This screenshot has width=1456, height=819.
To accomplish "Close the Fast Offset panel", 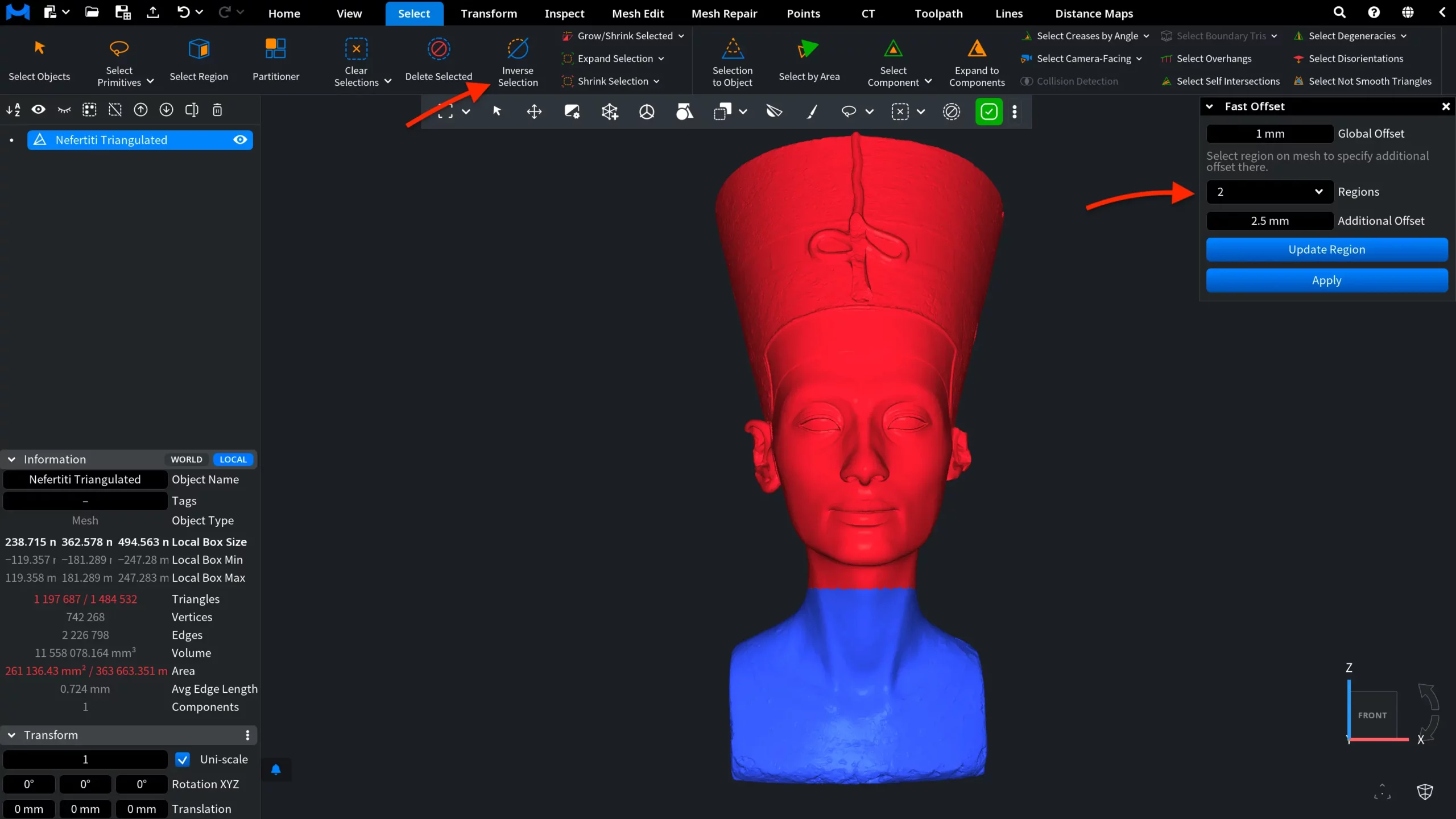I will pyautogui.click(x=1446, y=106).
